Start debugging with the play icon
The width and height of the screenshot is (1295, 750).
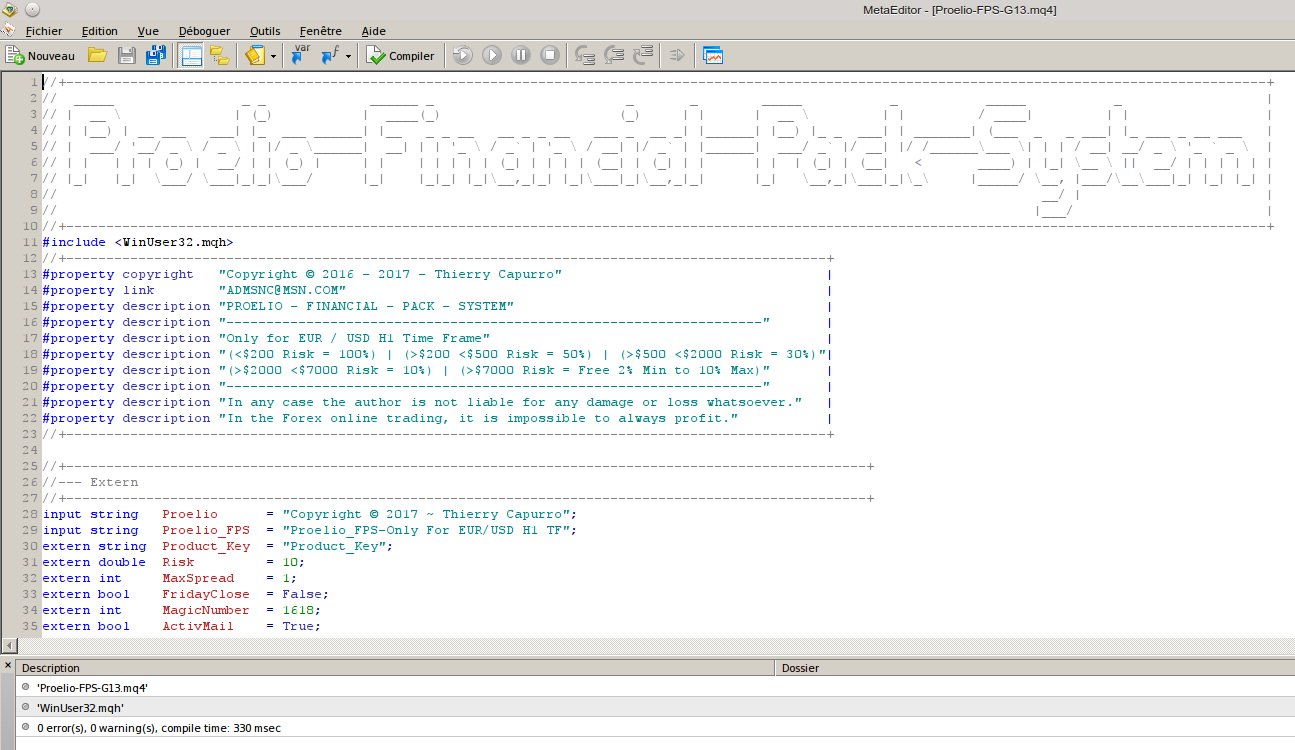(x=491, y=56)
